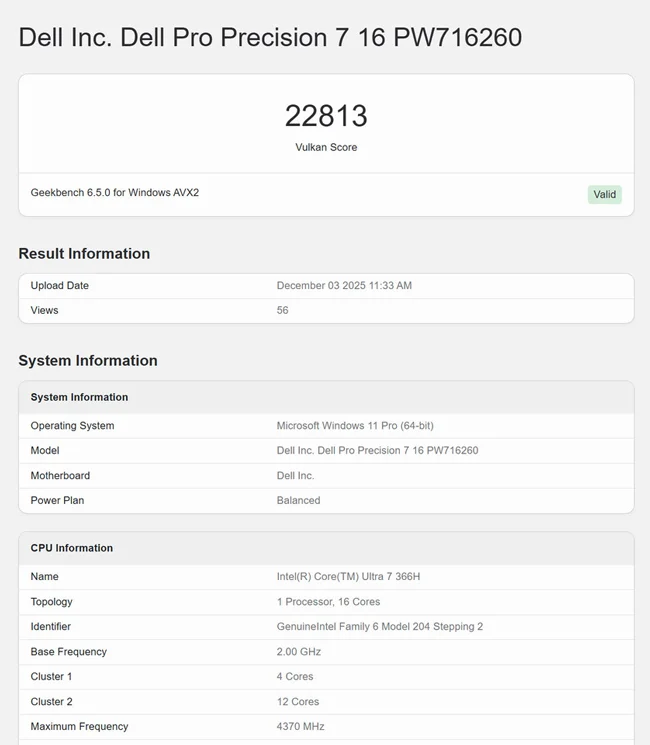Viewport: 650px width, 745px height.
Task: Click the Cluster 1 label
Action: click(51, 677)
